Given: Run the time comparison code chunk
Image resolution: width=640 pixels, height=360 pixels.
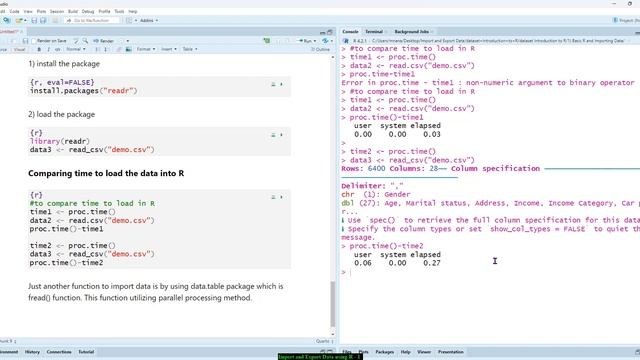Looking at the screenshot, I should 281,197.
